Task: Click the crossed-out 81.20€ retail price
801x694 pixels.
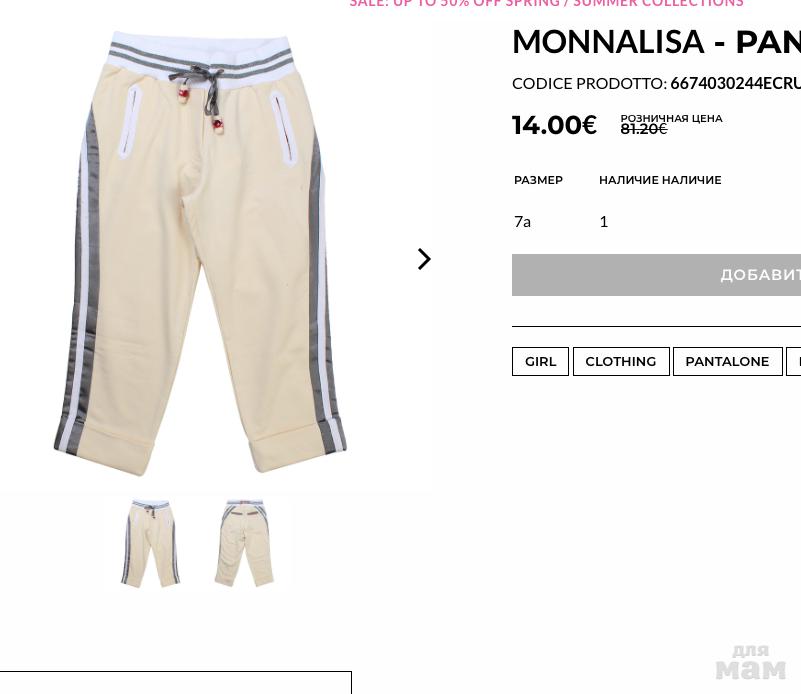Action: tap(644, 129)
